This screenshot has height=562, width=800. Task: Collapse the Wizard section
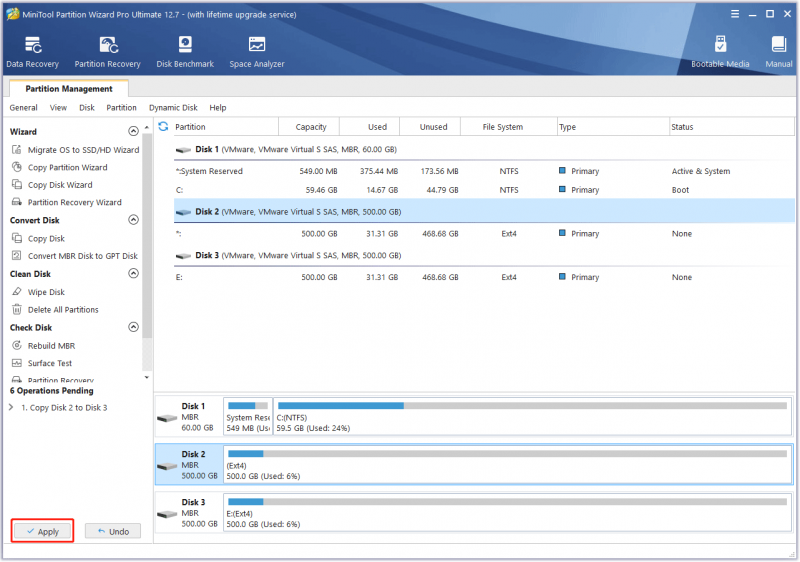[133, 132]
